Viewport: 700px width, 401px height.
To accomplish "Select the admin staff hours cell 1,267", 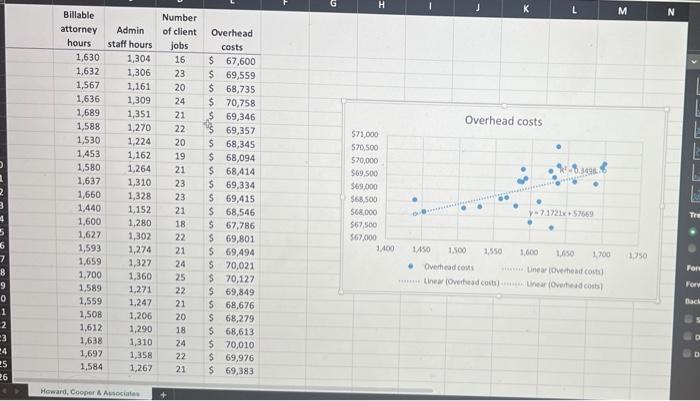I will 133,368.
